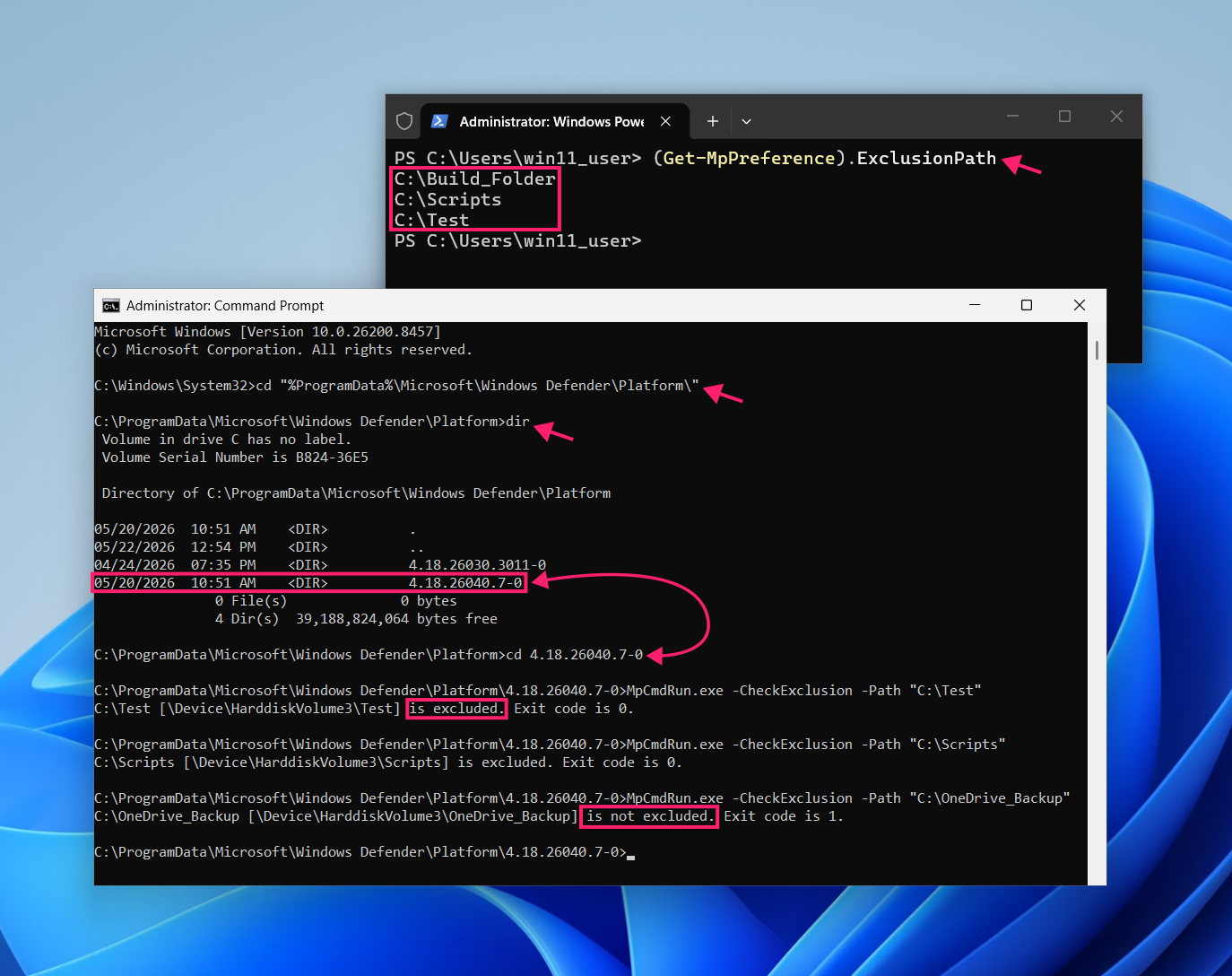Click the '39,188,824,064 bytes free' text
This screenshot has width=1232, height=976.
(396, 619)
